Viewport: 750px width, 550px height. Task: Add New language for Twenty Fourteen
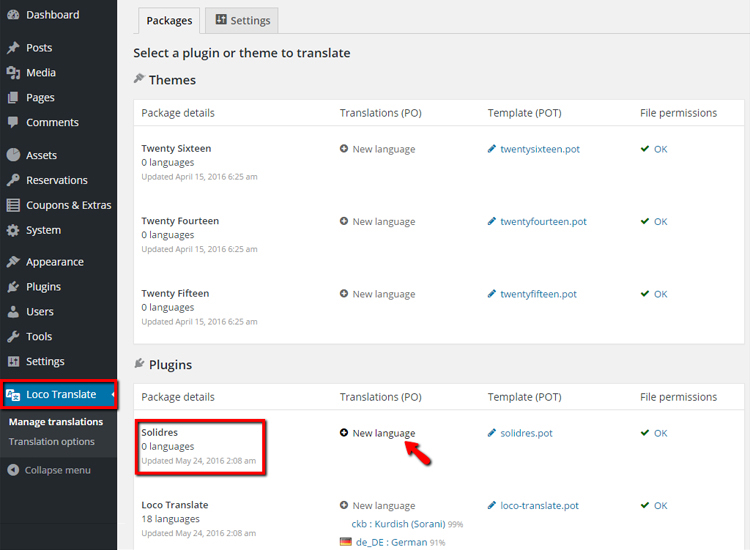(x=384, y=221)
